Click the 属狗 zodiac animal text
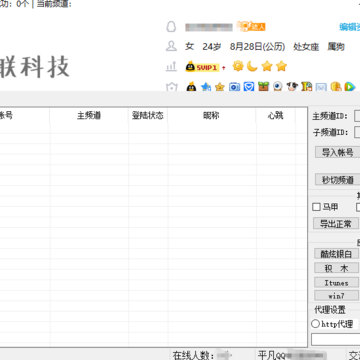This screenshot has width=360, height=360. 336,47
